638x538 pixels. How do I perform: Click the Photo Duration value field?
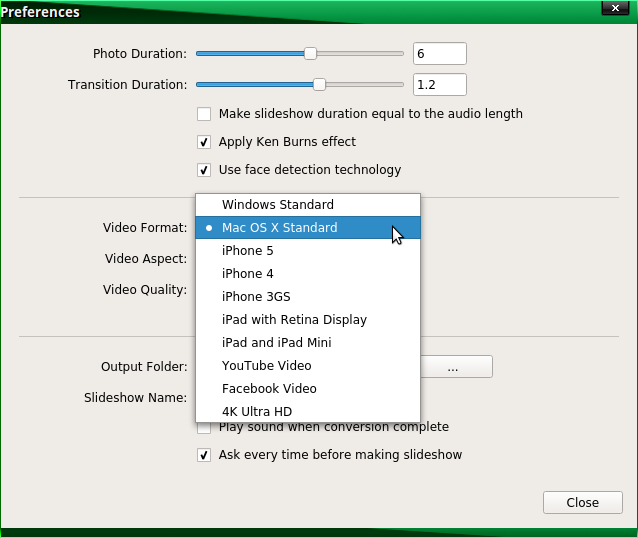440,53
